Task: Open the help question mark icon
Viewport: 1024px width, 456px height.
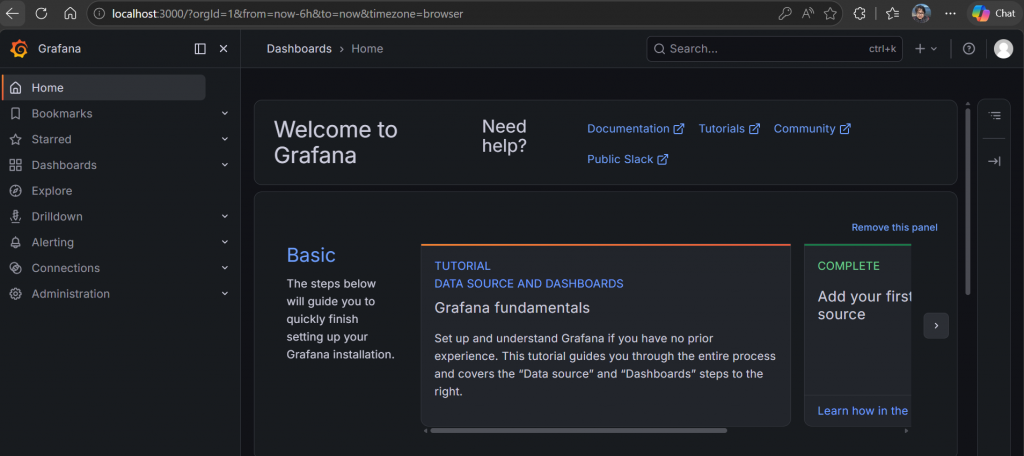Action: (969, 49)
